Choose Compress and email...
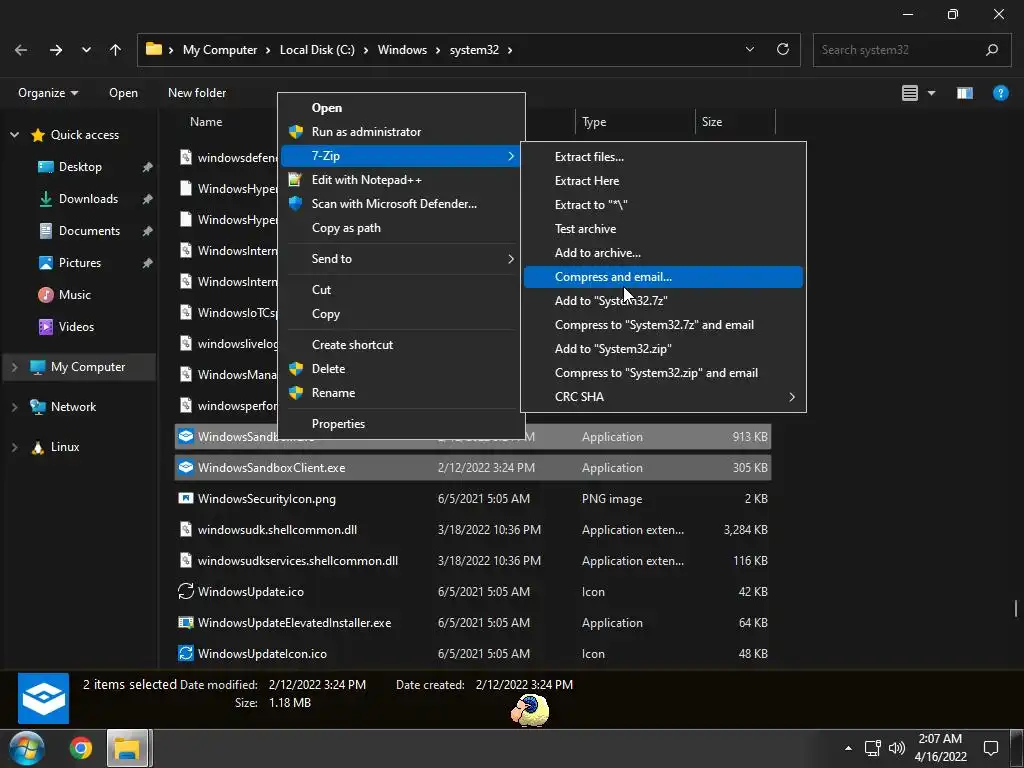The image size is (1024, 768). pos(663,277)
